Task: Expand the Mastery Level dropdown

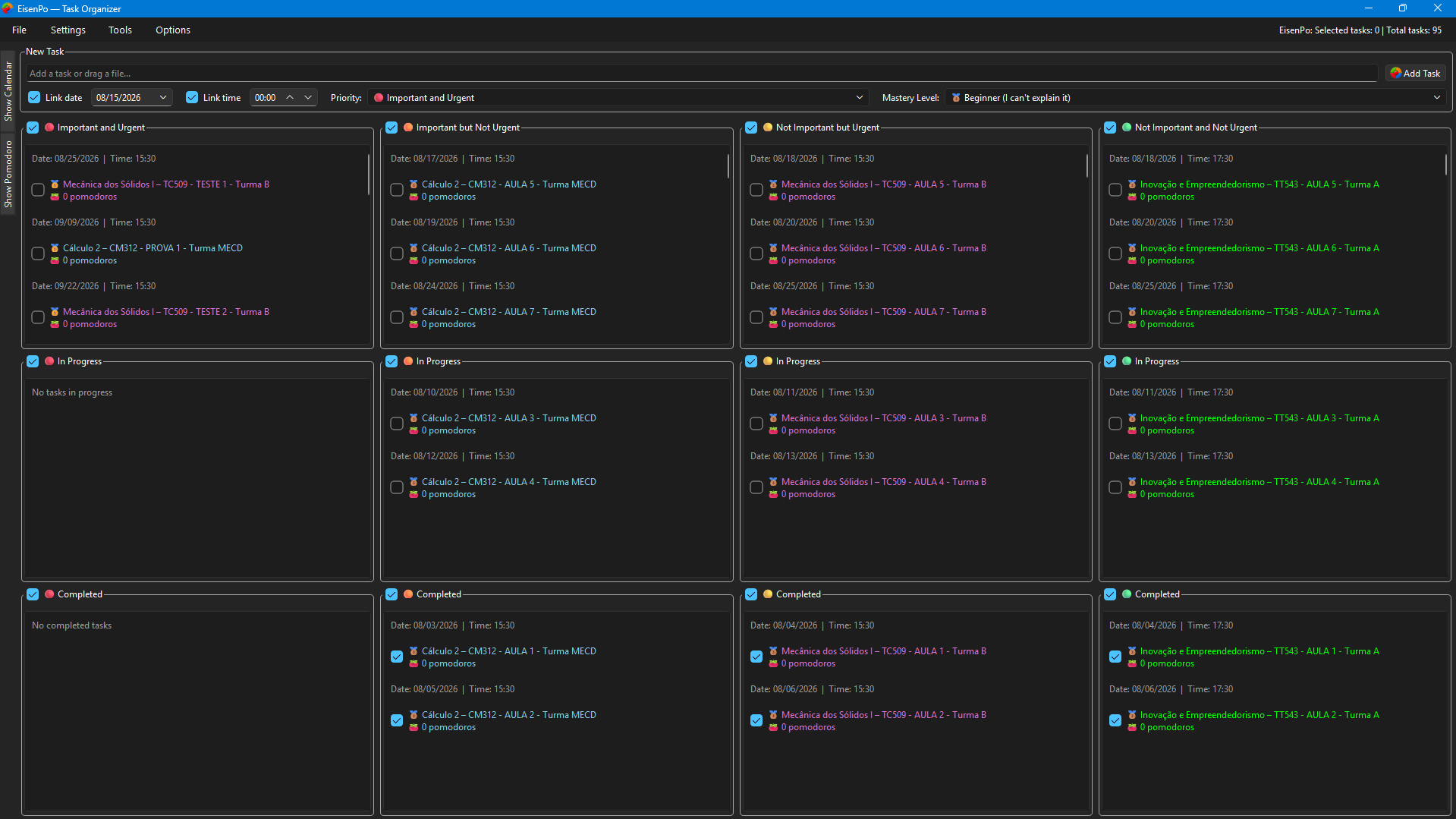Action: [1437, 98]
